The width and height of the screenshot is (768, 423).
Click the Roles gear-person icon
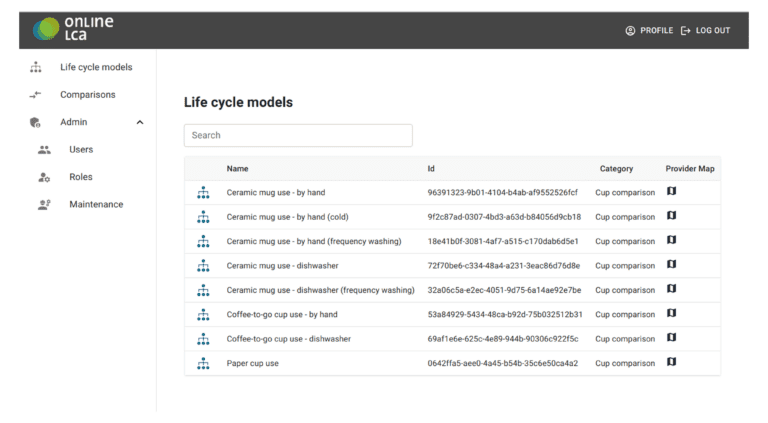[x=44, y=177]
